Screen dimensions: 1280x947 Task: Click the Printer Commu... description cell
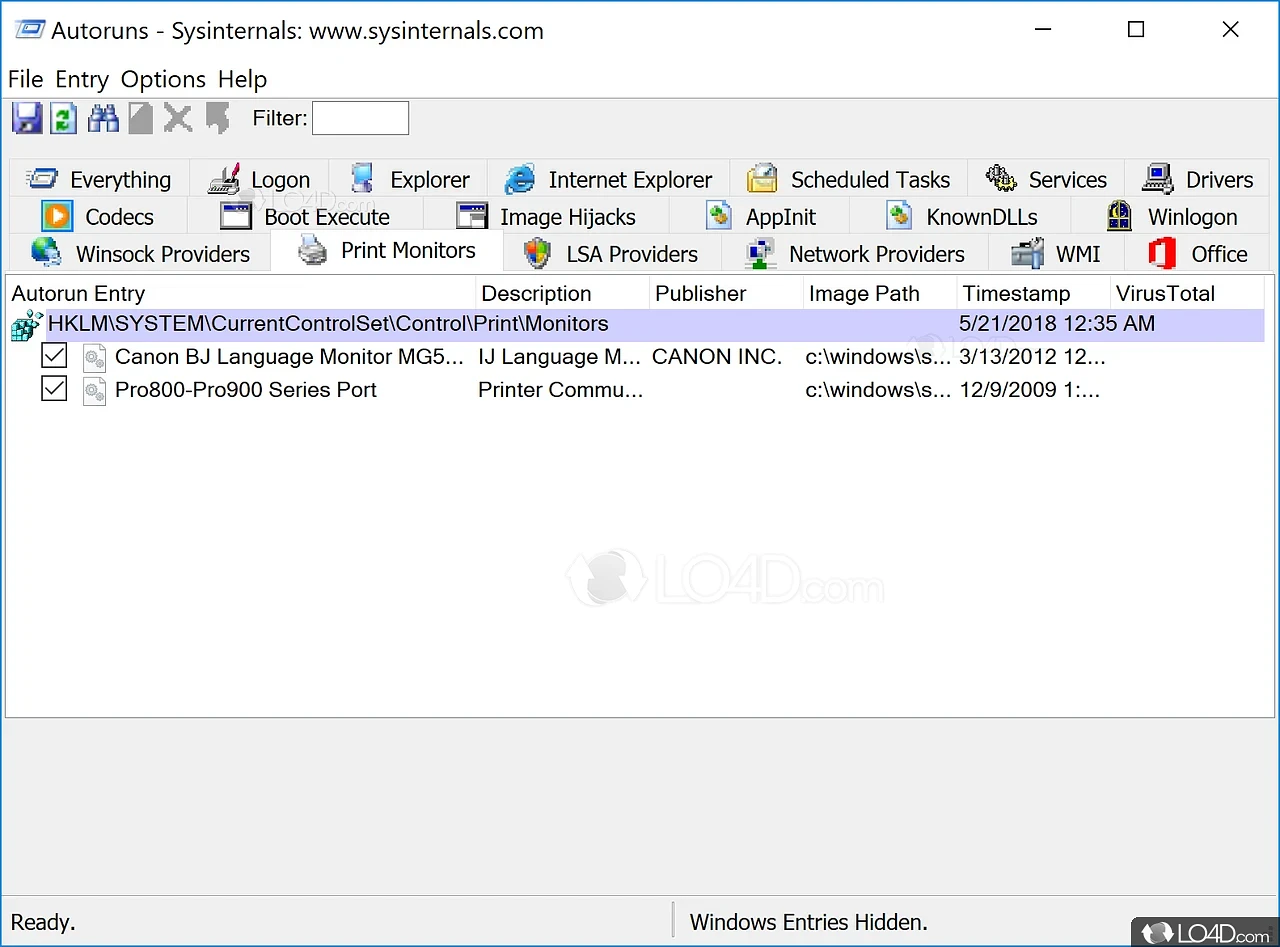coord(561,390)
